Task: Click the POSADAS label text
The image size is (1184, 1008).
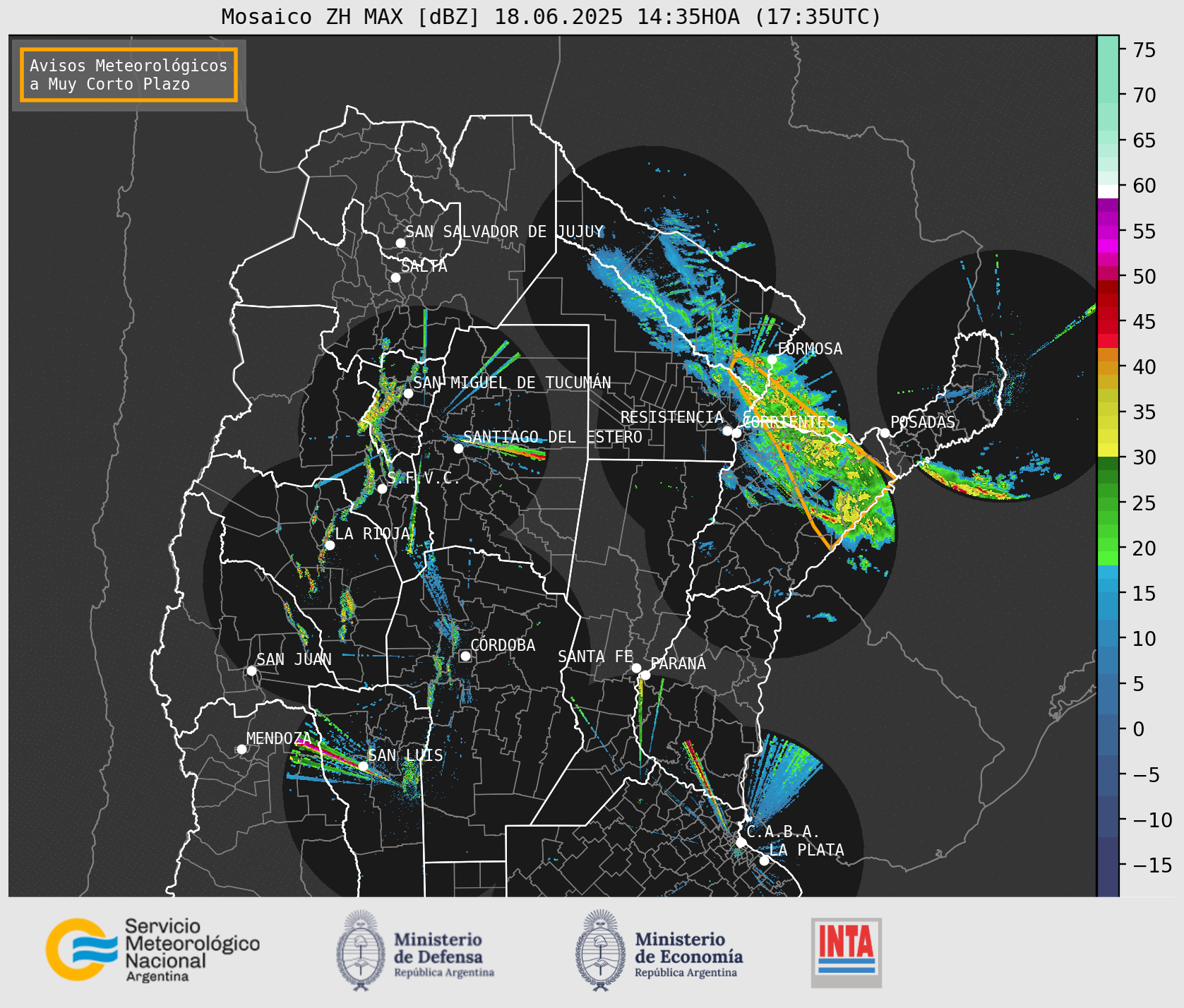Action: (923, 422)
